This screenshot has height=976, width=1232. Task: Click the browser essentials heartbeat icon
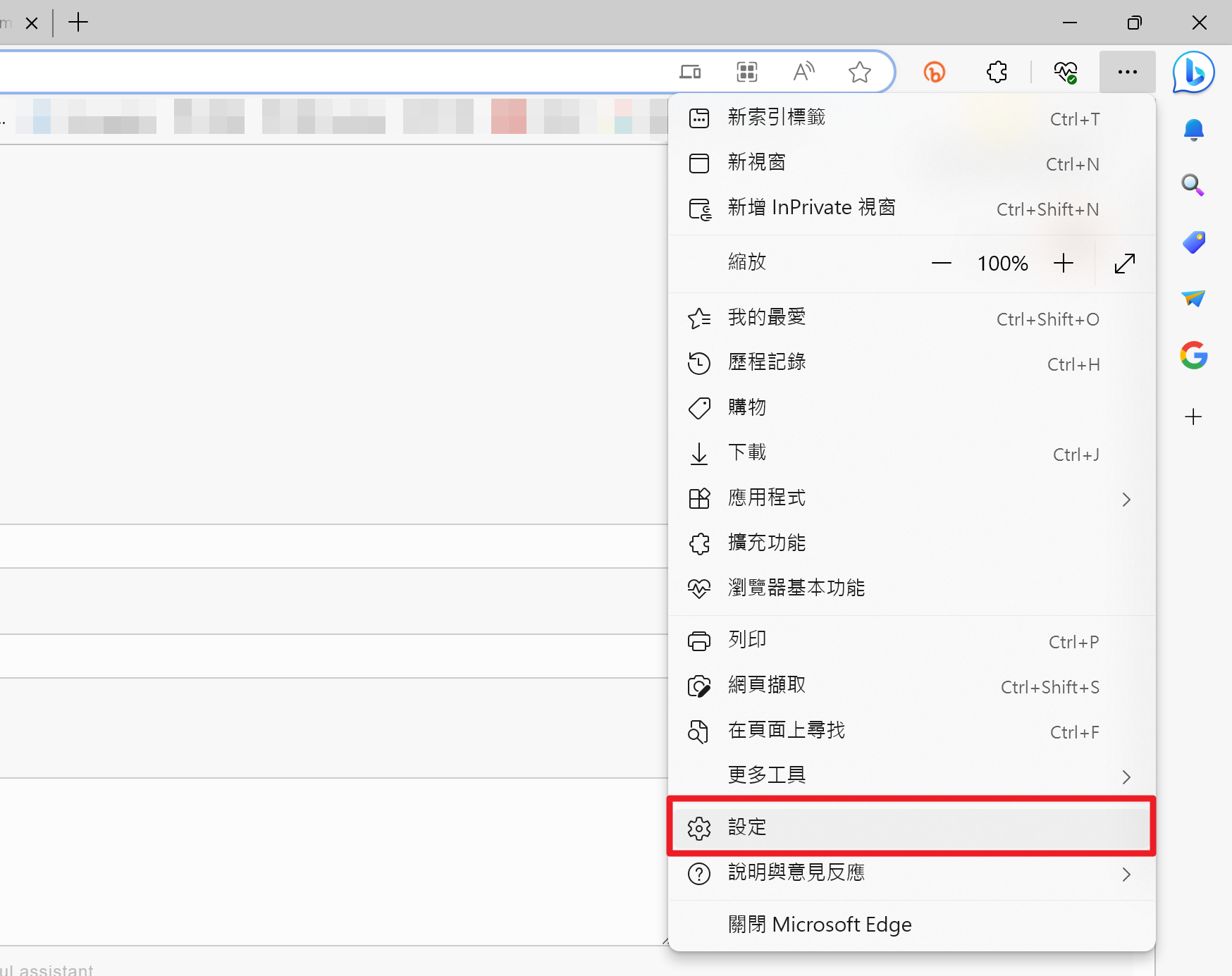click(x=1065, y=72)
